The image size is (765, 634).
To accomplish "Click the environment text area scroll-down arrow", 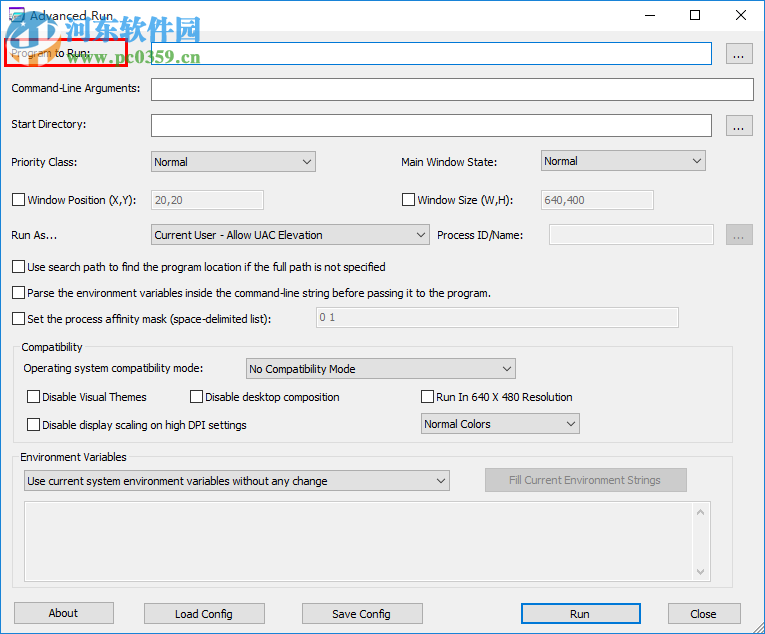I will 701,572.
